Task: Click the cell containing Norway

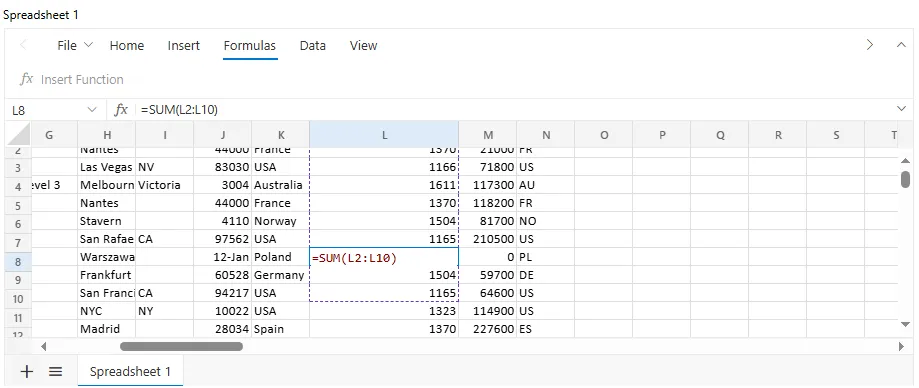Action: [x=281, y=221]
